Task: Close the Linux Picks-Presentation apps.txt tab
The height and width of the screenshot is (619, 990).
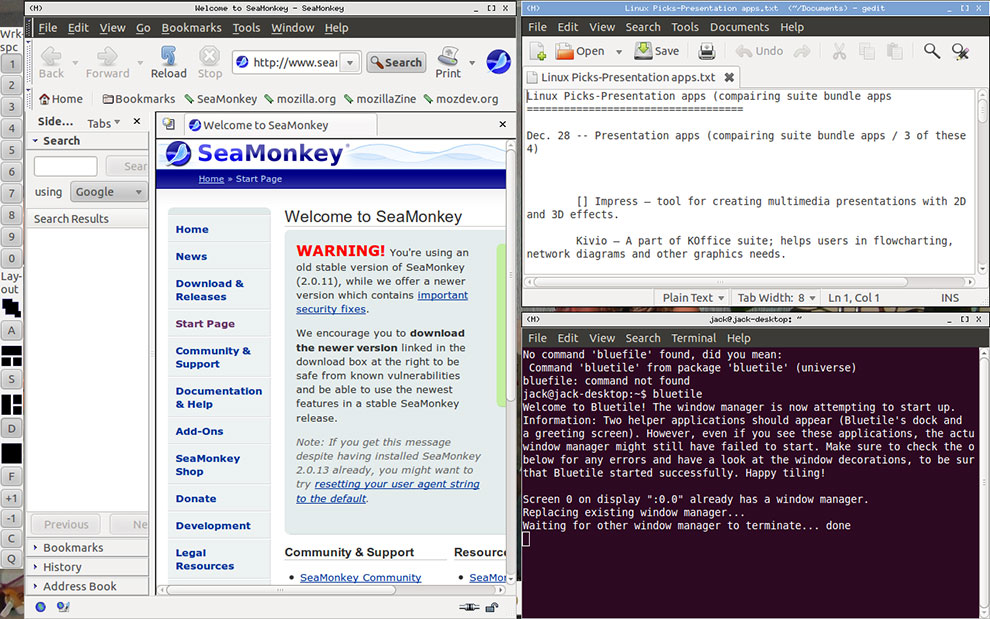Action: 729,77
